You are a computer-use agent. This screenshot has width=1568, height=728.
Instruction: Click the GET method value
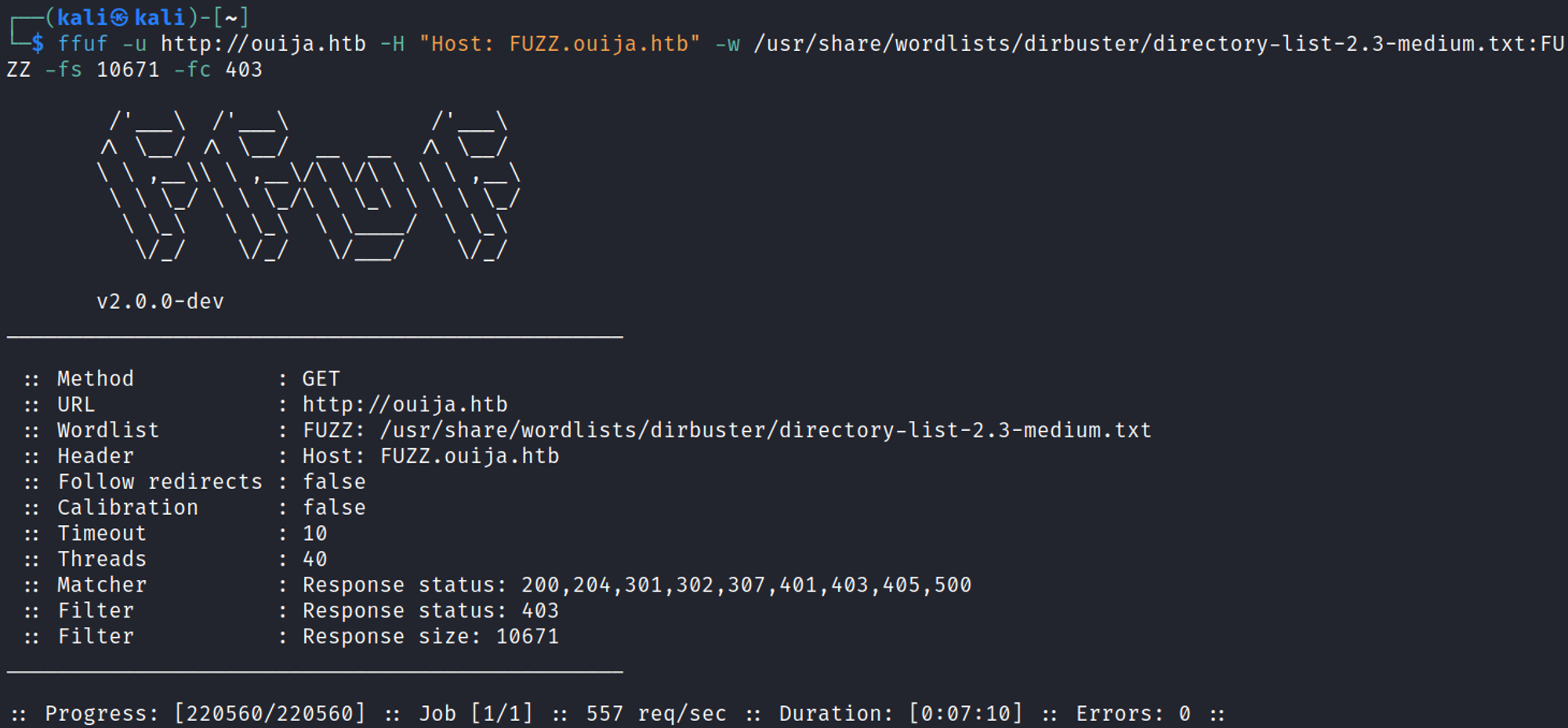[321, 379]
